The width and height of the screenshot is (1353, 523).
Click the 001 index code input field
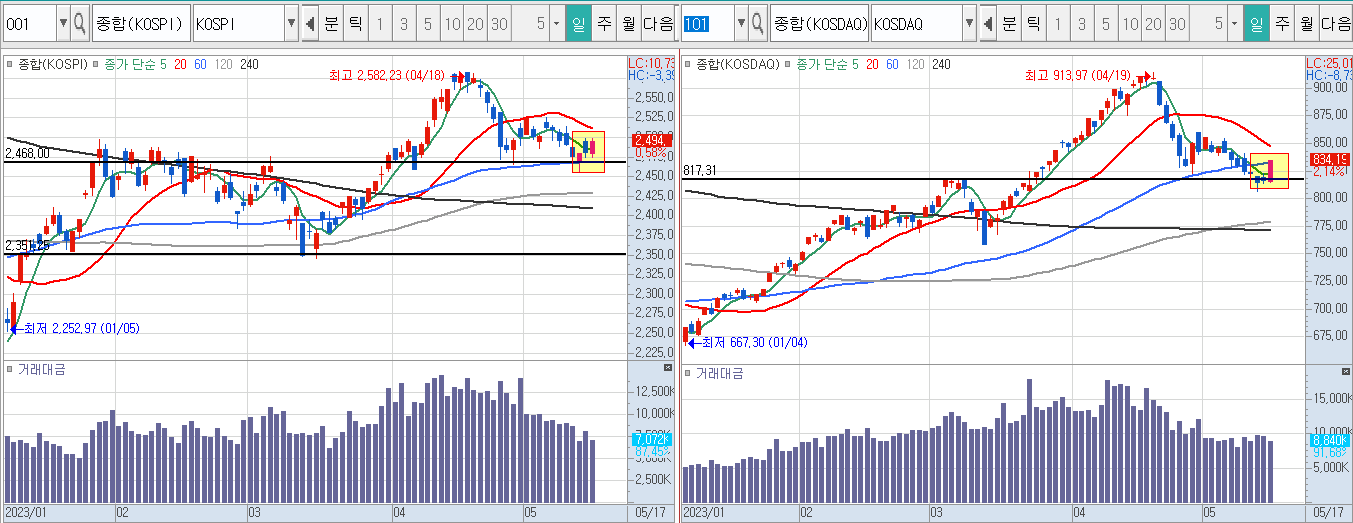tap(28, 22)
